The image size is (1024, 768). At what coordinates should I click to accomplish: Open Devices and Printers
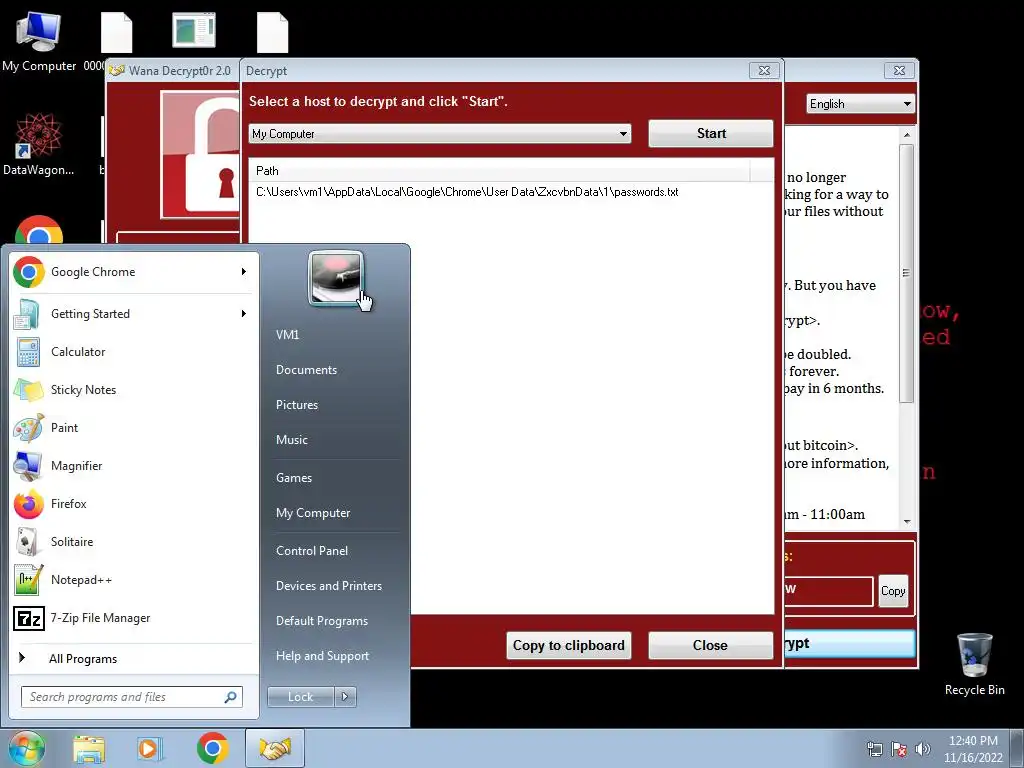pyautogui.click(x=328, y=586)
